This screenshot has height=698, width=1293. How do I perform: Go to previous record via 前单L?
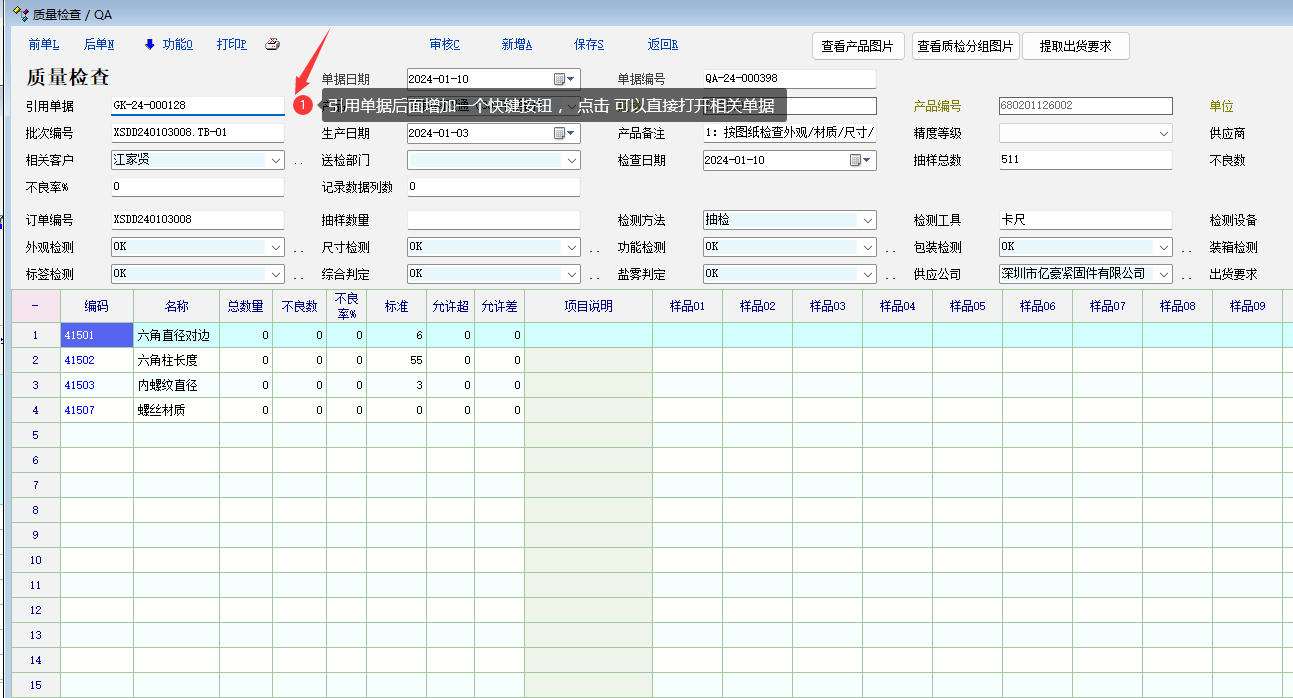[44, 45]
